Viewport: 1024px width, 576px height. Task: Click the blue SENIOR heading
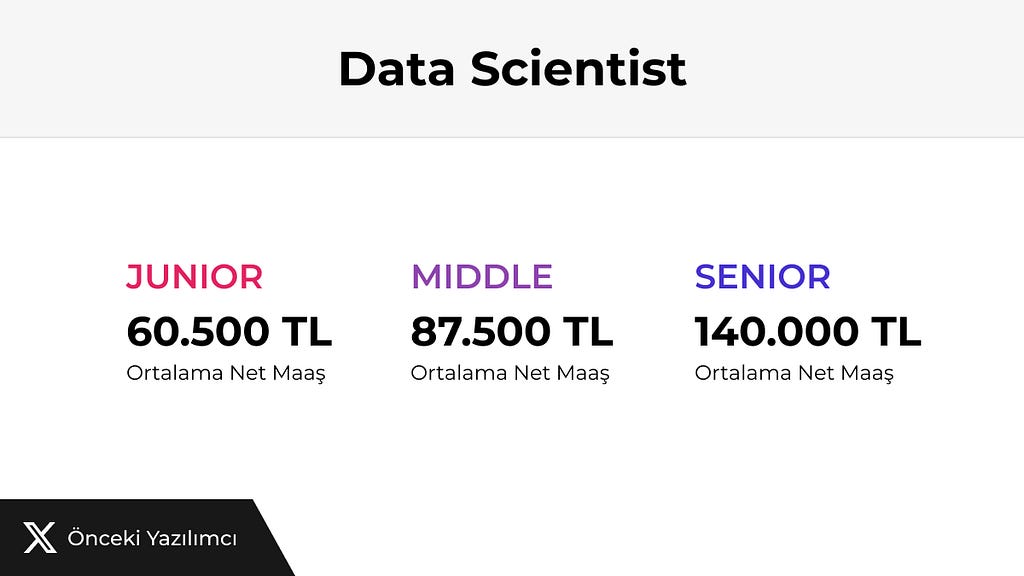(x=763, y=277)
